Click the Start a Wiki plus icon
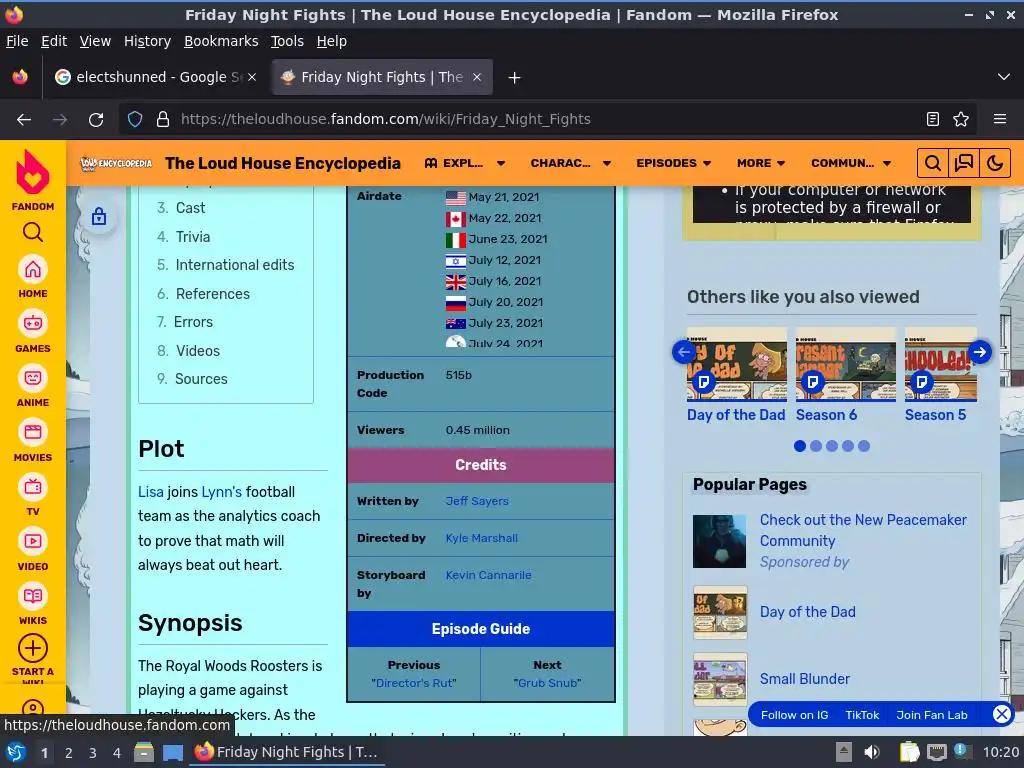Viewport: 1024px width, 768px height. (x=33, y=648)
